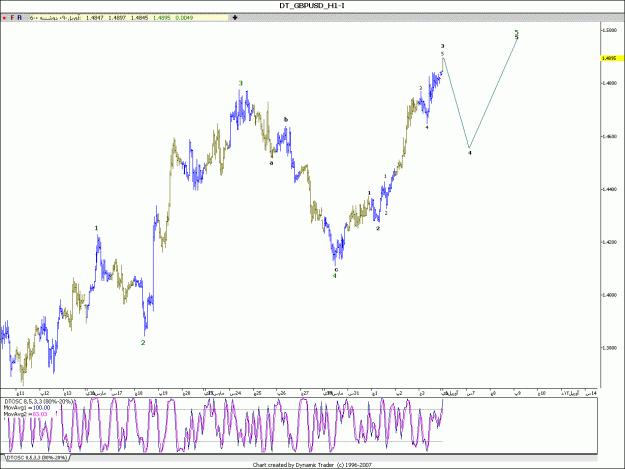Click 1.5000 on the price axis

click(x=609, y=30)
